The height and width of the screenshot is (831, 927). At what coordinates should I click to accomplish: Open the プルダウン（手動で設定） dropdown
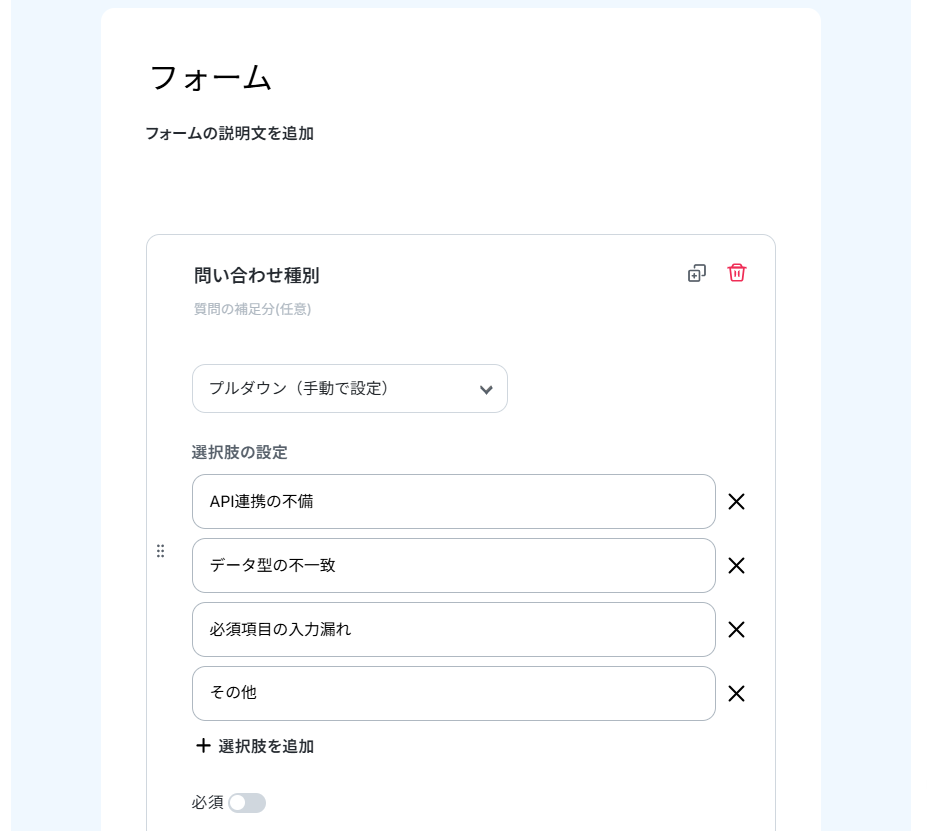(349, 389)
